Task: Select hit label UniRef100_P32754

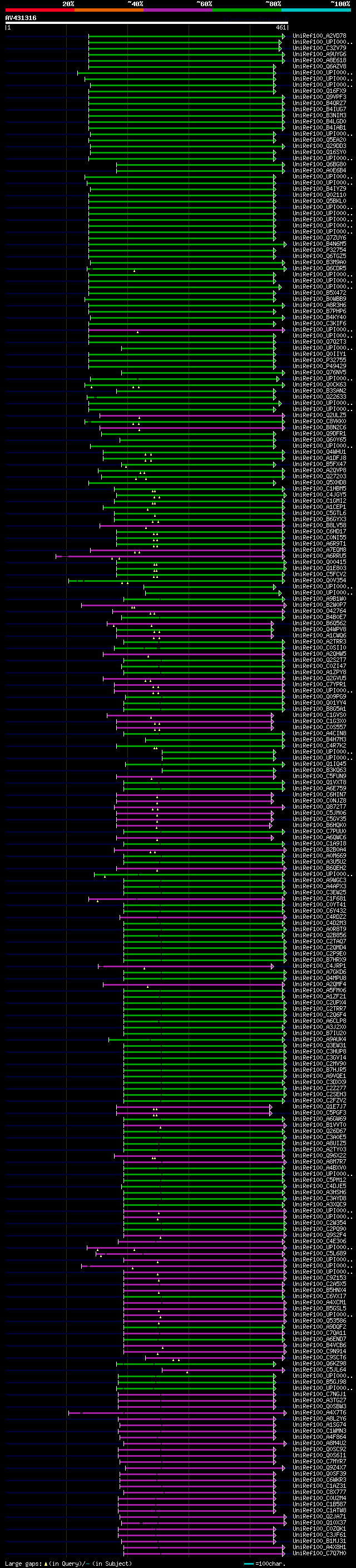Action: pyautogui.click(x=319, y=250)
